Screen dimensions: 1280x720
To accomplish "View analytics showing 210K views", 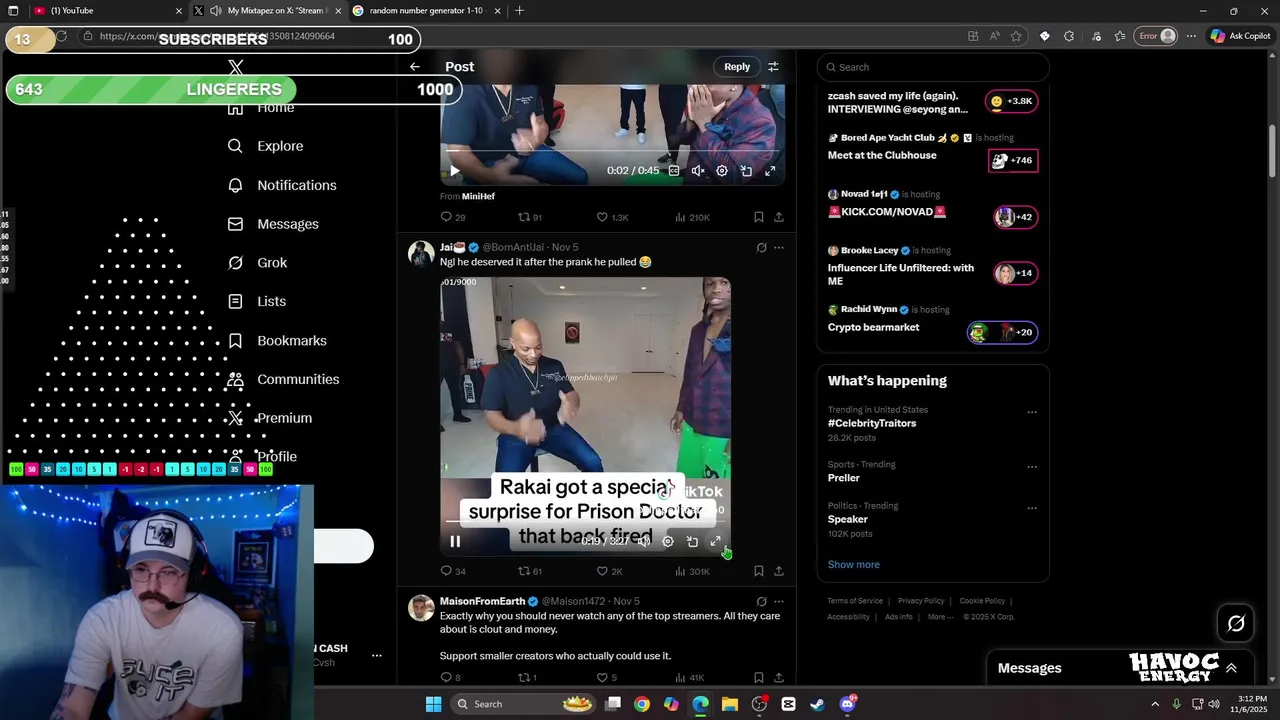I will click(692, 217).
